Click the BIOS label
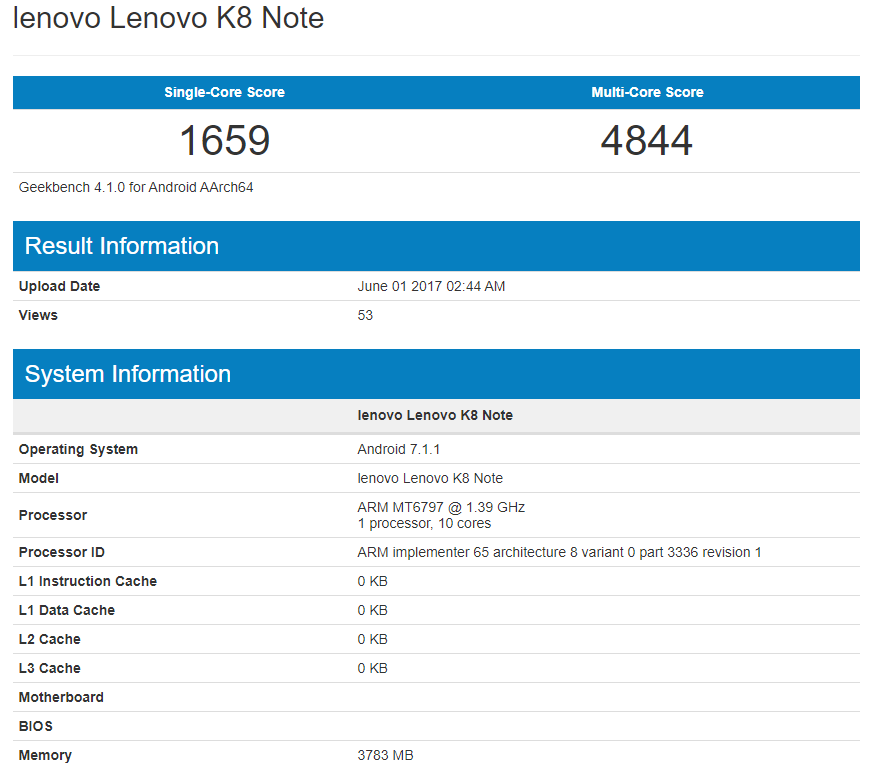The width and height of the screenshot is (877, 772). (36, 727)
